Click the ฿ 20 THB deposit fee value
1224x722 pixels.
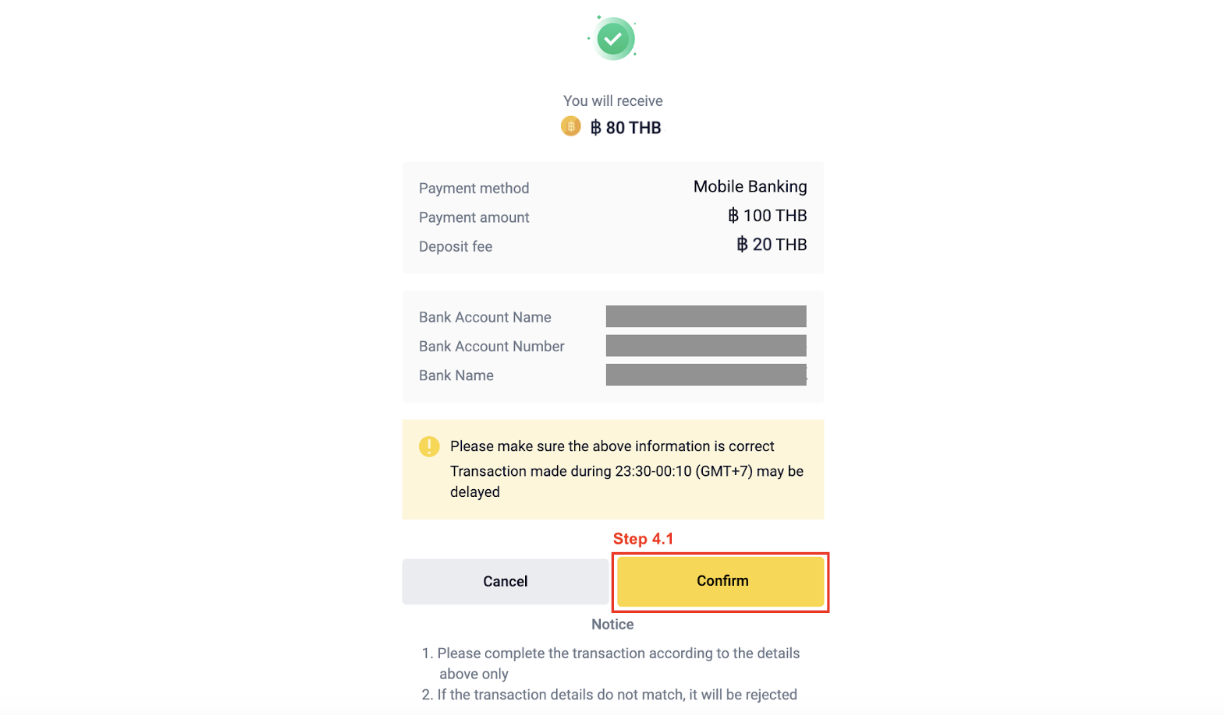point(771,245)
